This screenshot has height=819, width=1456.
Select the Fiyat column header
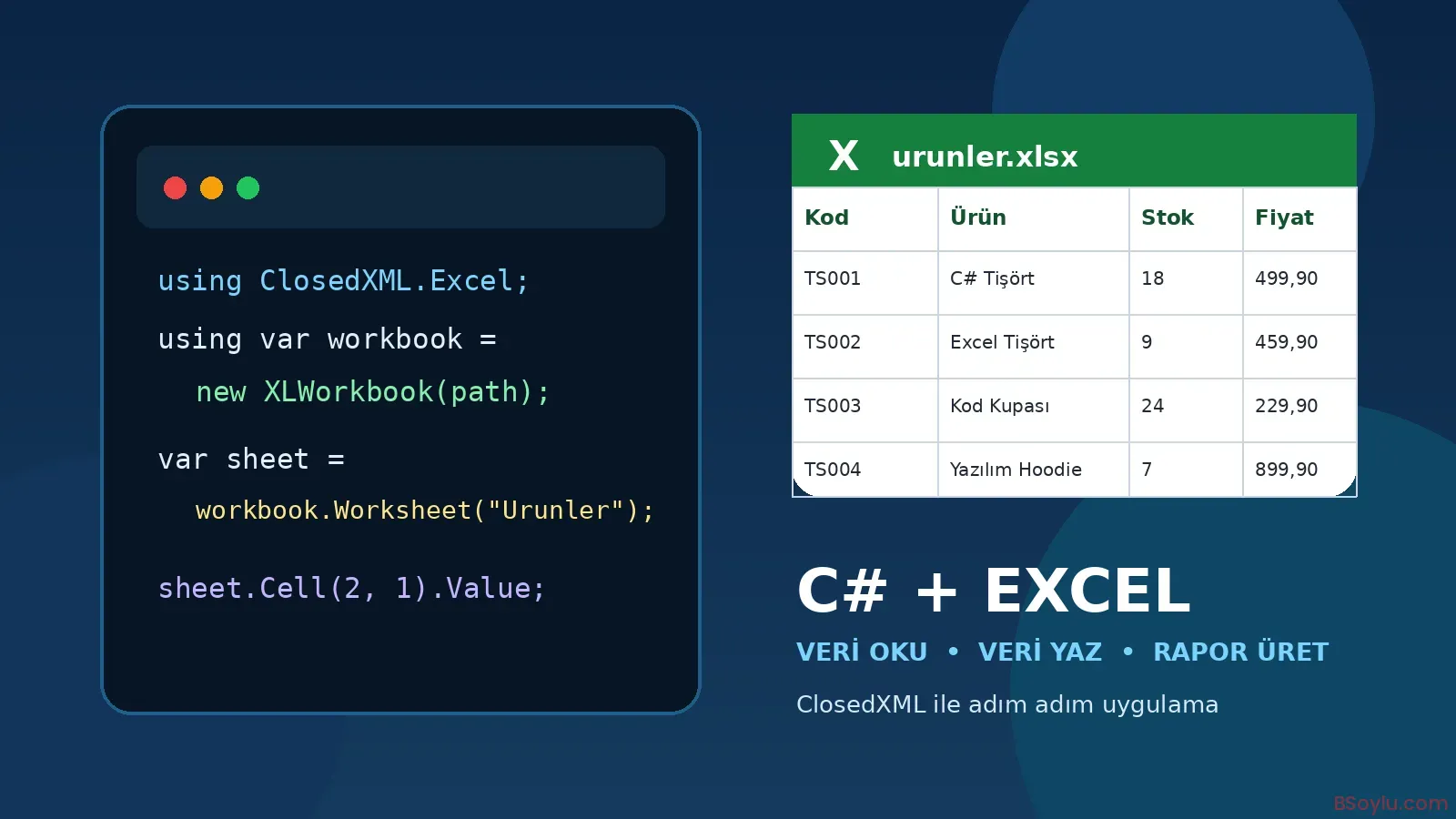point(1299,219)
